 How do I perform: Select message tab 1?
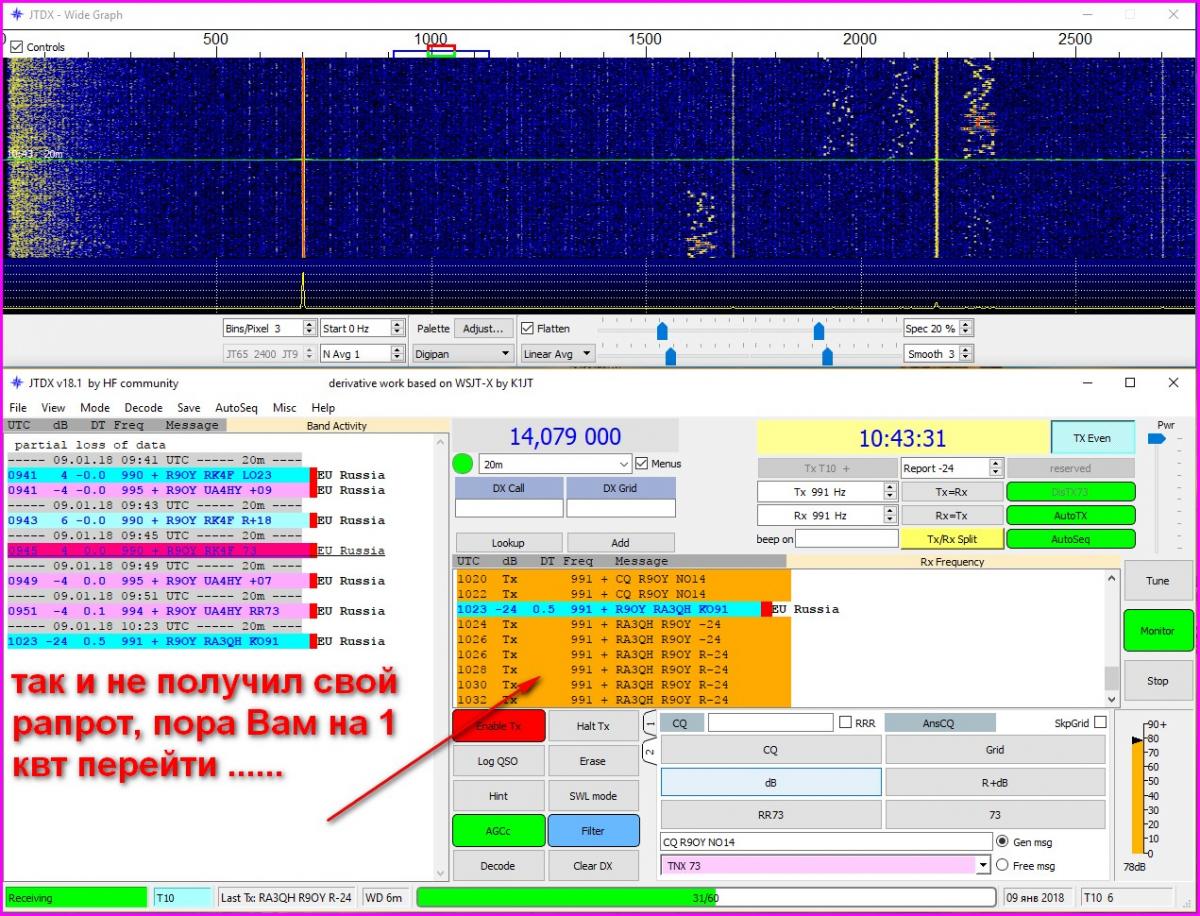[650, 722]
